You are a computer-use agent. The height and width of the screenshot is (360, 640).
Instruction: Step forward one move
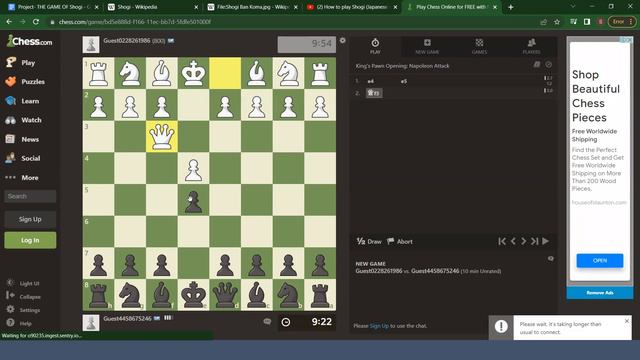524,241
